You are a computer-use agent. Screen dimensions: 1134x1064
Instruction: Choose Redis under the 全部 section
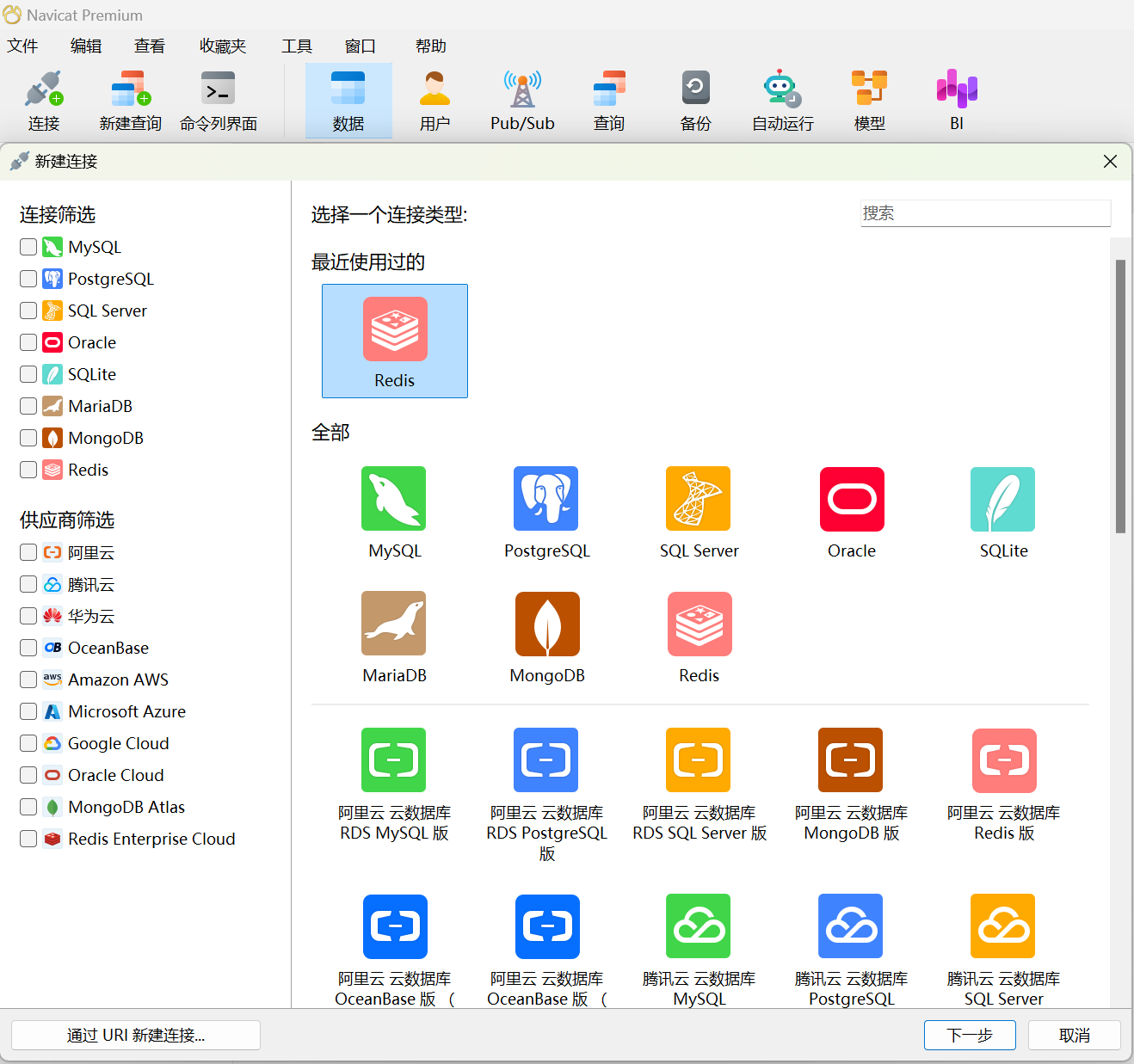tap(700, 624)
